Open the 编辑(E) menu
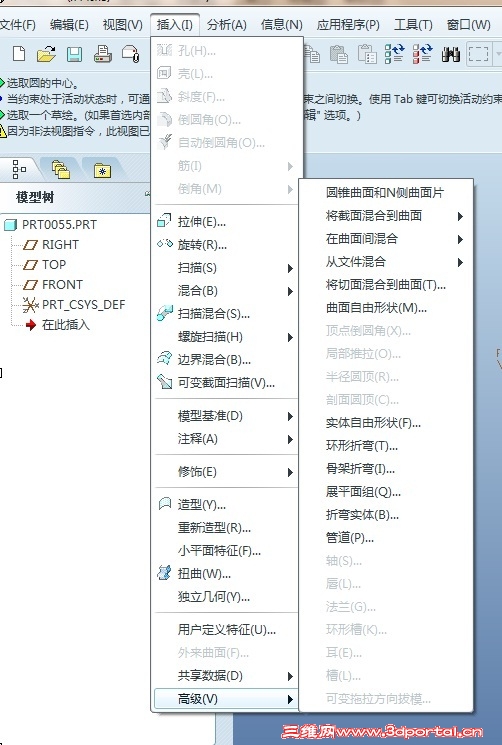502x745 pixels. [x=69, y=24]
